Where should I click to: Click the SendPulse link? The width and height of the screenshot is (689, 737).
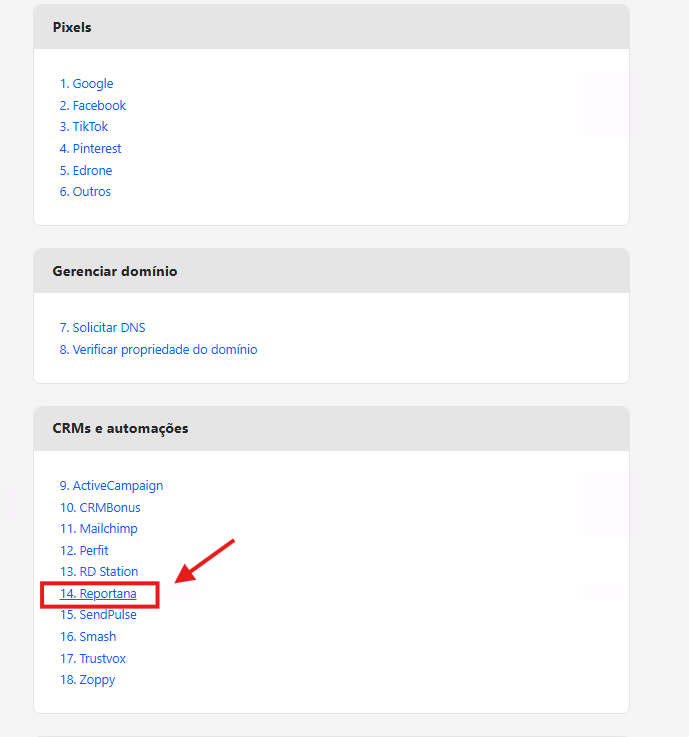(x=98, y=615)
